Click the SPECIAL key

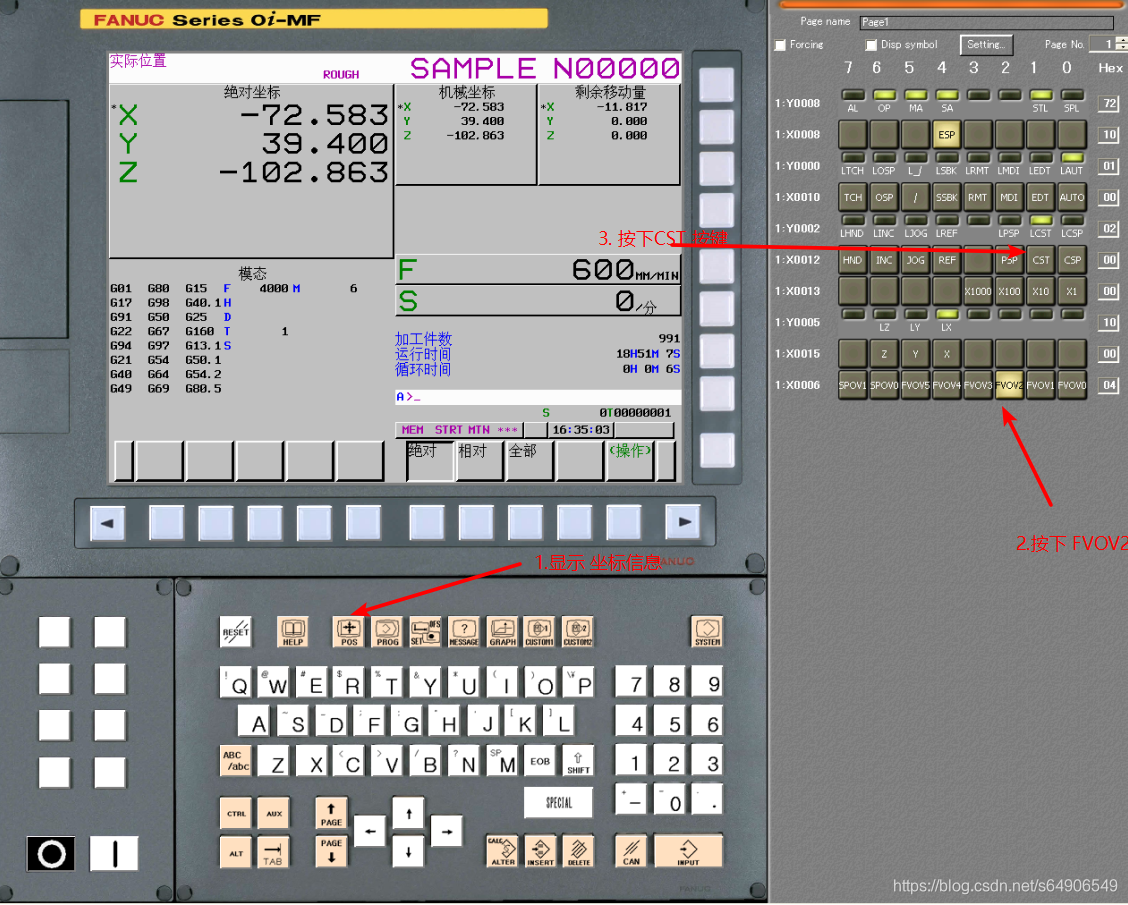click(559, 802)
